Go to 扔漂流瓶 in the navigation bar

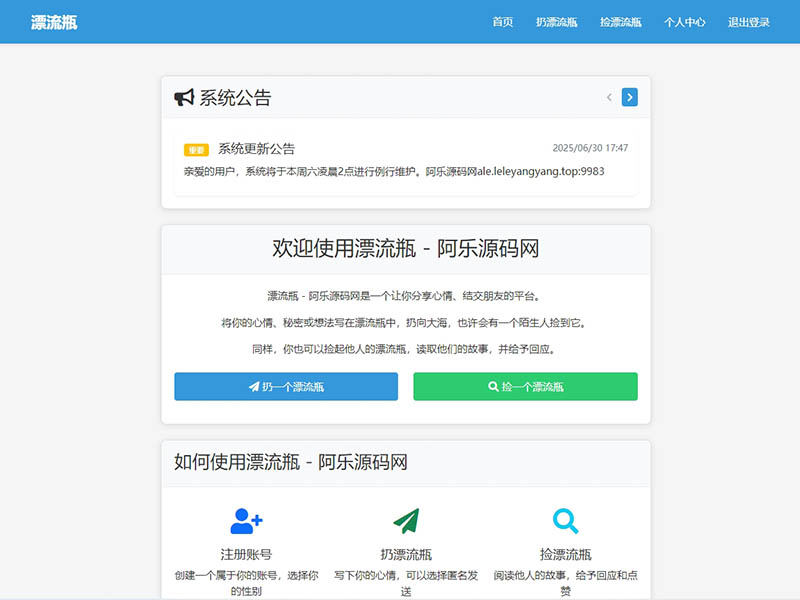point(557,22)
